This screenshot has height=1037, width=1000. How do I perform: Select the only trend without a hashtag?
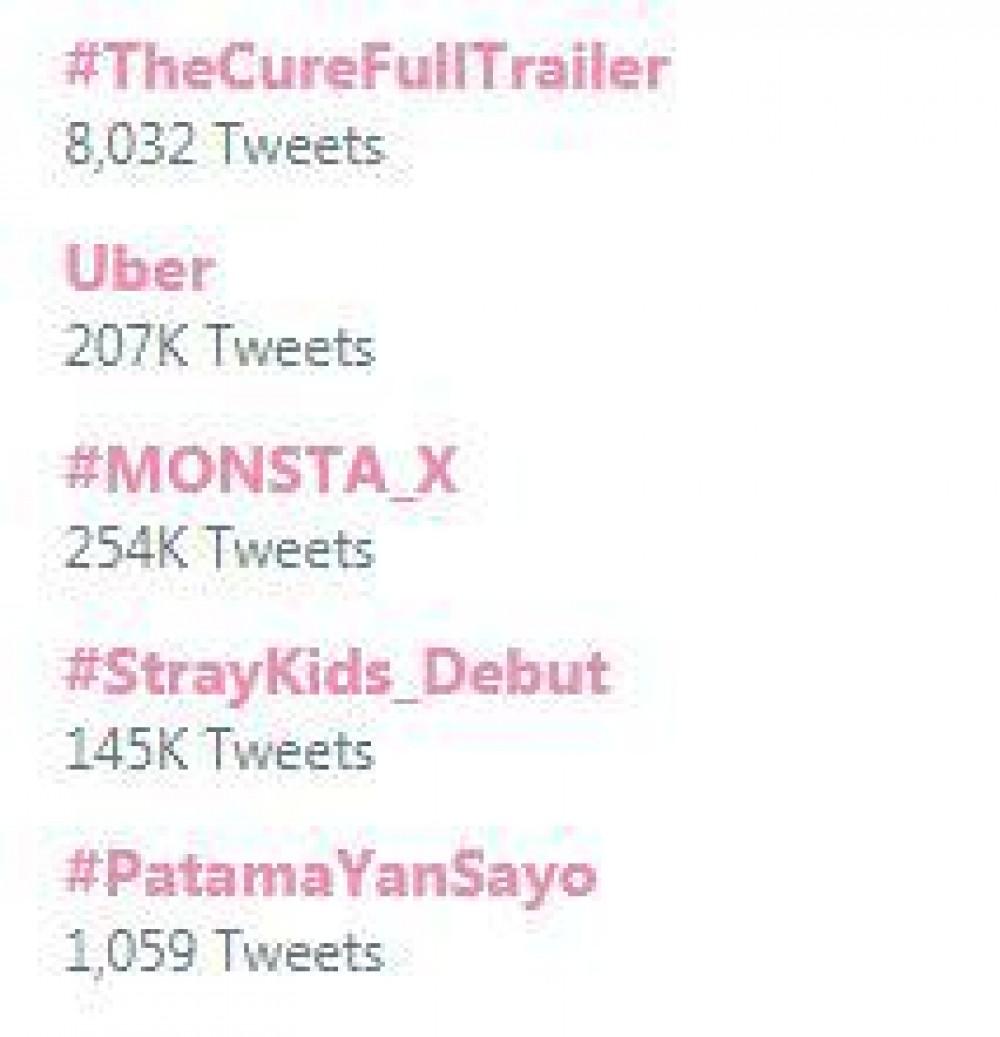click(x=139, y=270)
